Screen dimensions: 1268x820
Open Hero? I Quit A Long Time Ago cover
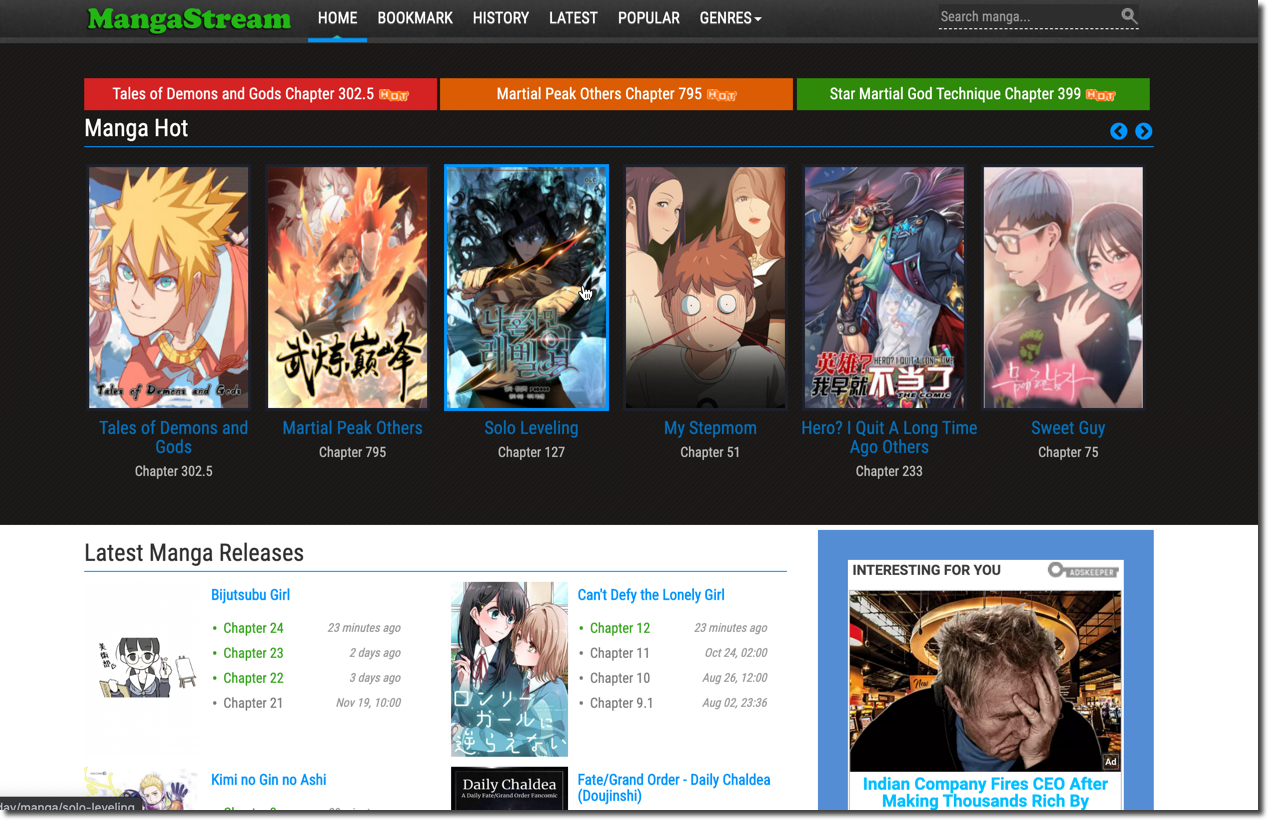(x=885, y=287)
